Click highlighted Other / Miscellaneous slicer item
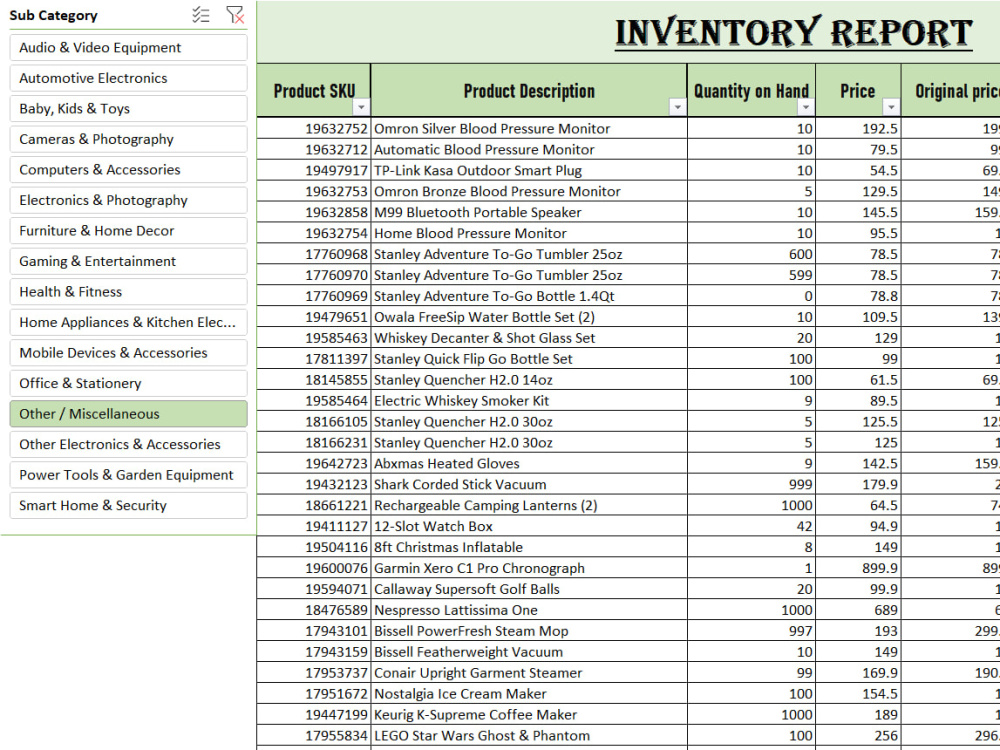Image resolution: width=1000 pixels, height=750 pixels. tap(128, 414)
